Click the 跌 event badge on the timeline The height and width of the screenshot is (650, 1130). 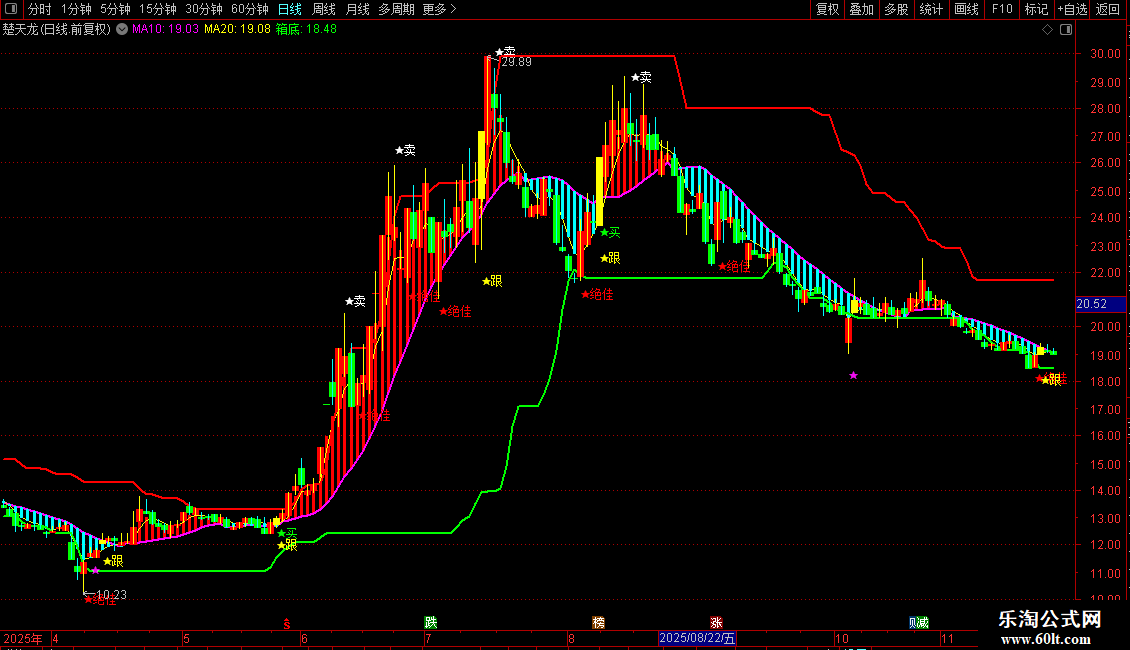(x=430, y=622)
